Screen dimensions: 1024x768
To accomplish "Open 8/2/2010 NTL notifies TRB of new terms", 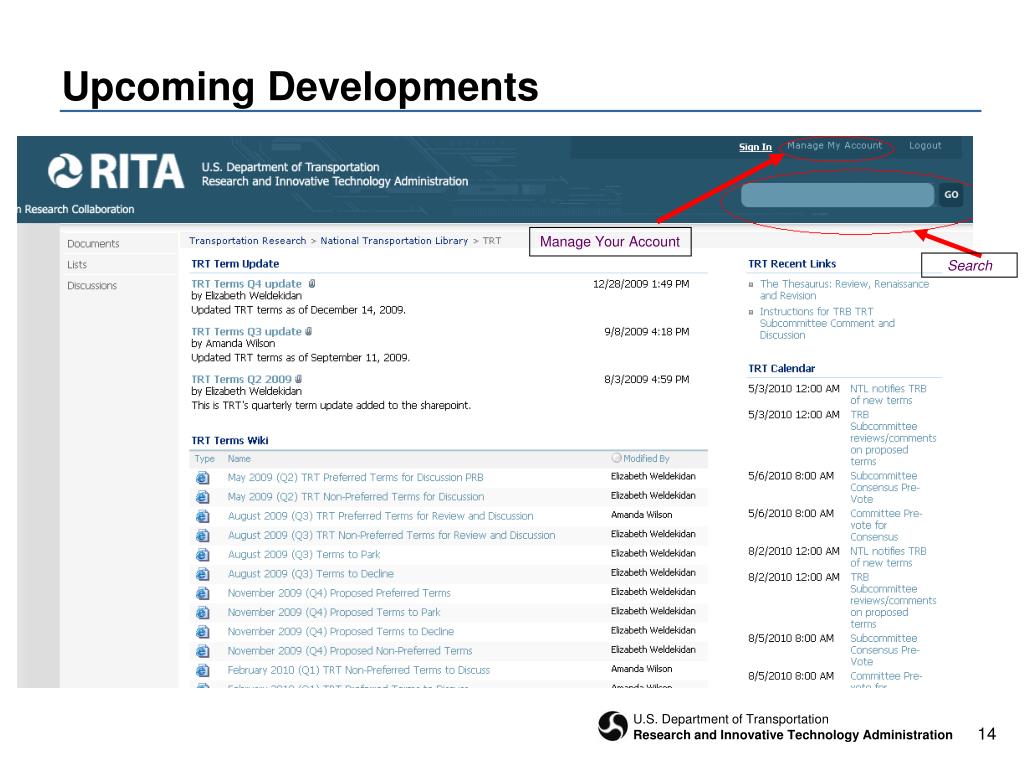I will point(888,556).
